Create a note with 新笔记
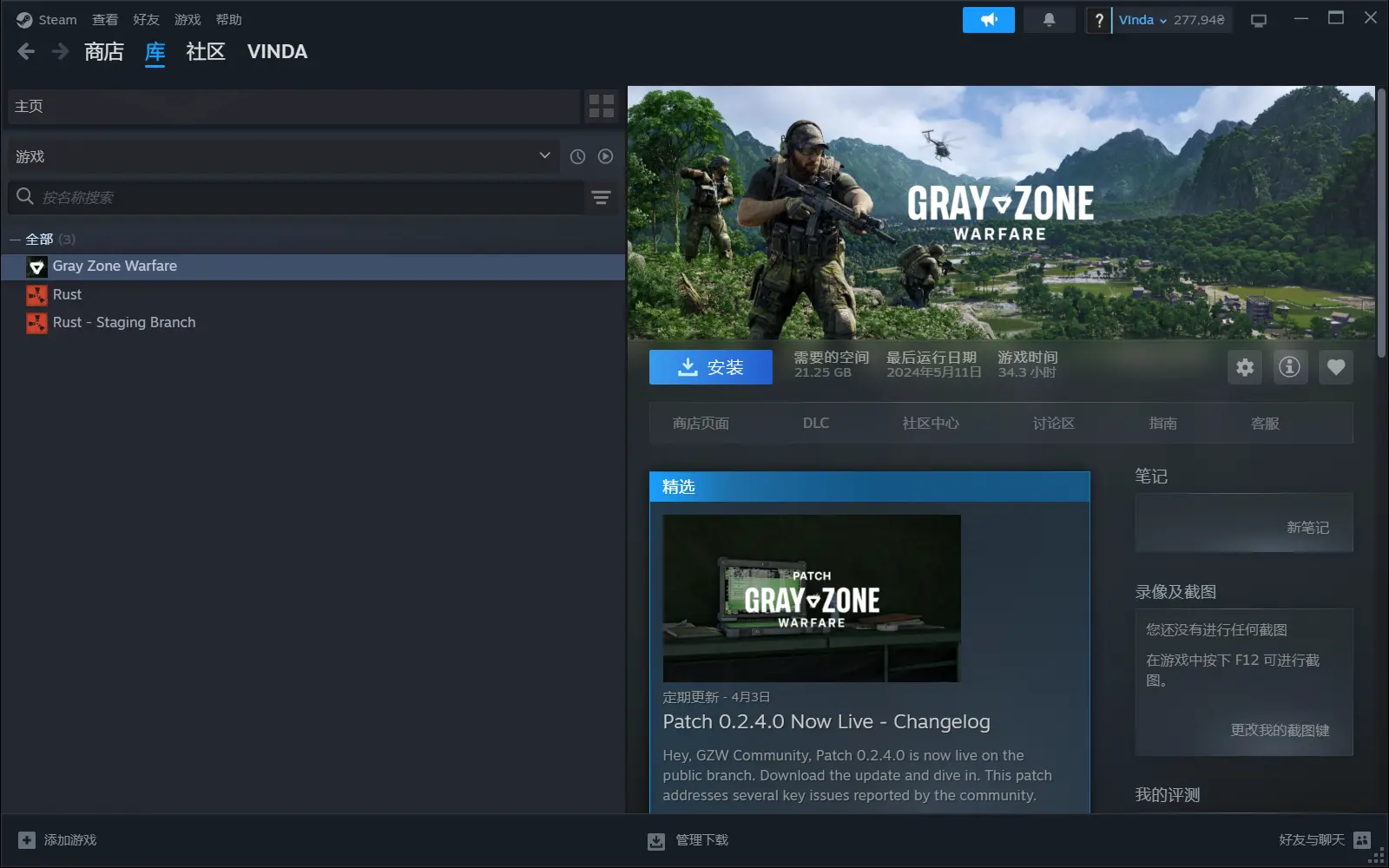 1309,527
